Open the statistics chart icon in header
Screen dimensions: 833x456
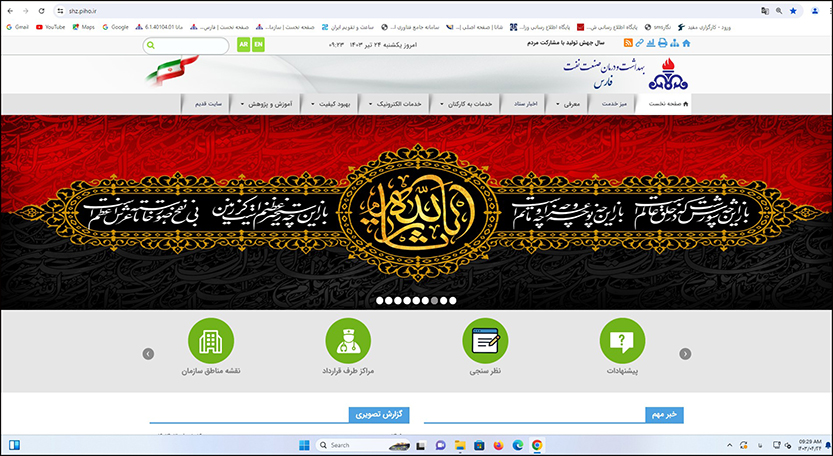coord(651,43)
